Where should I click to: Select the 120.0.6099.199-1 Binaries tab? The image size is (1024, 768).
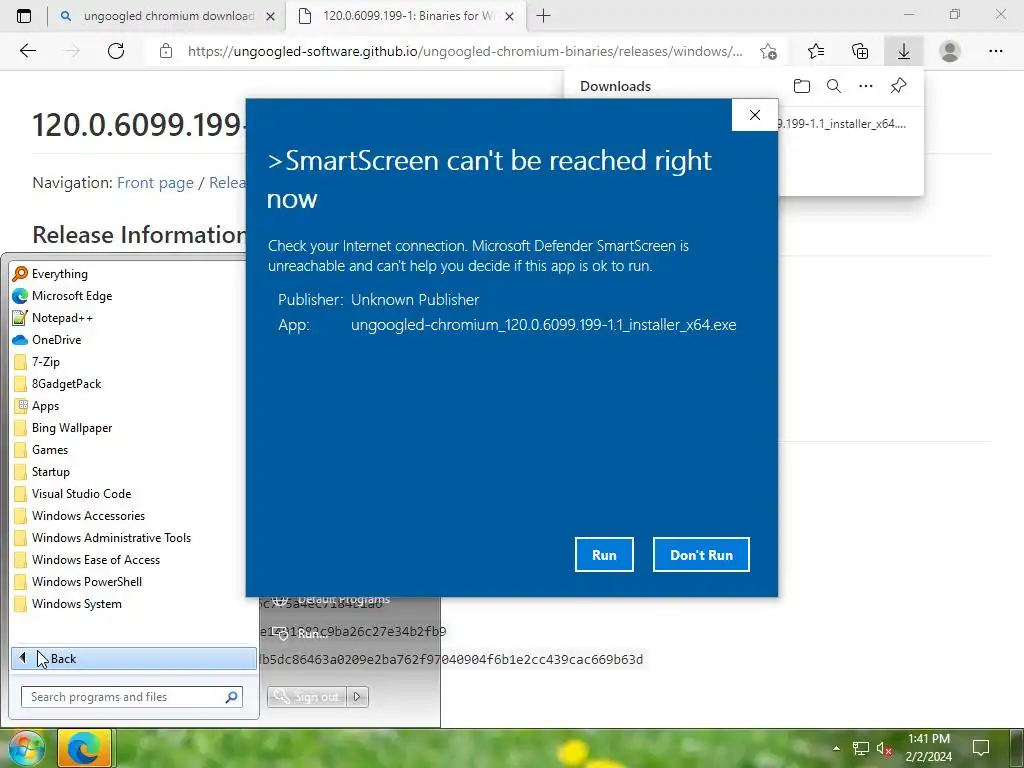pos(408,16)
